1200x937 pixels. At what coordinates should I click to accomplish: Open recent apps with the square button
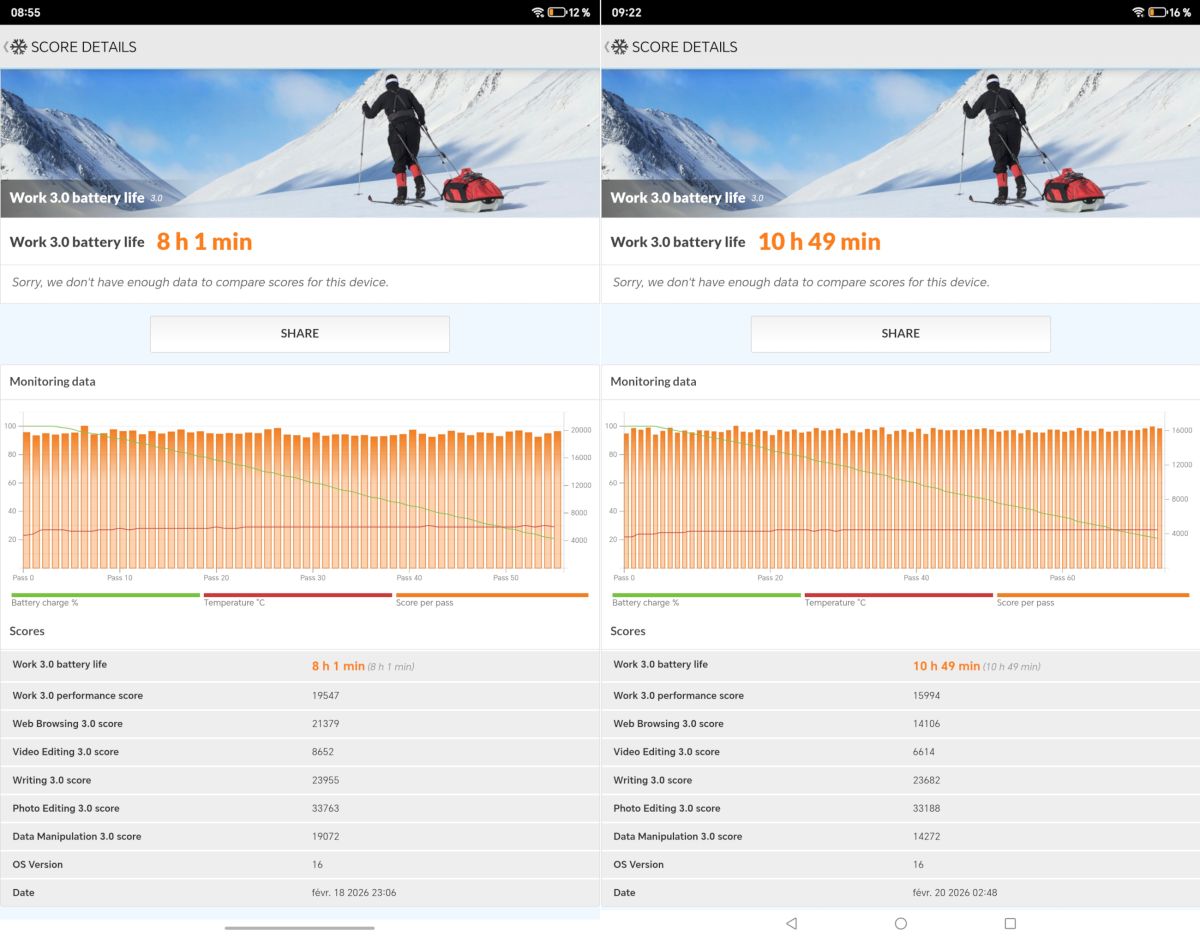point(1010,923)
